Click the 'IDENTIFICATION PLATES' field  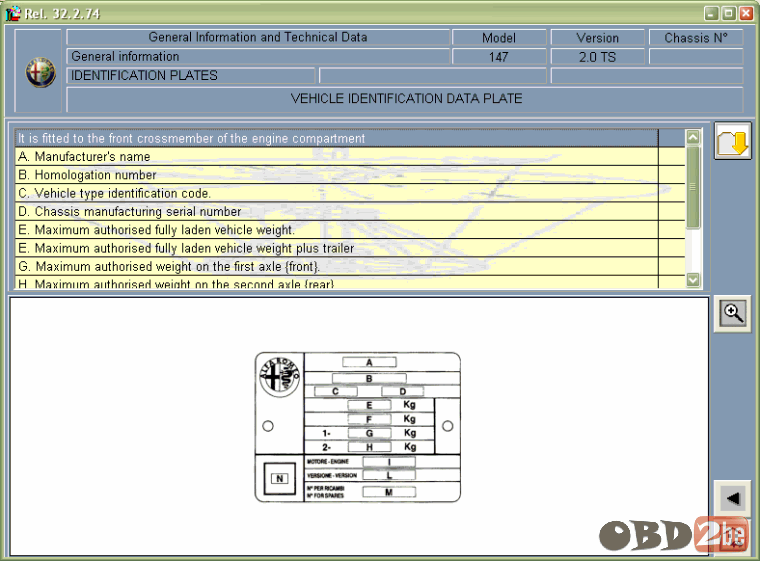pyautogui.click(x=191, y=76)
